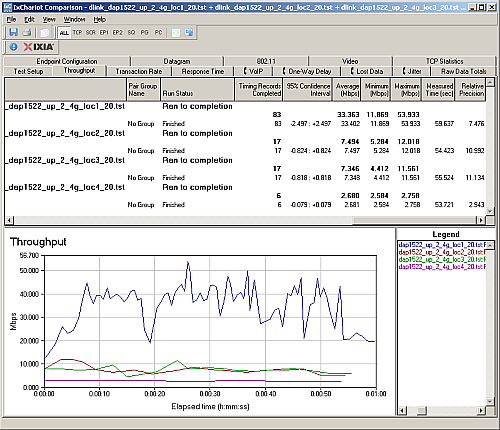Click the green grid icon after PC
Screen dimensions: 500x430
pos(176,32)
